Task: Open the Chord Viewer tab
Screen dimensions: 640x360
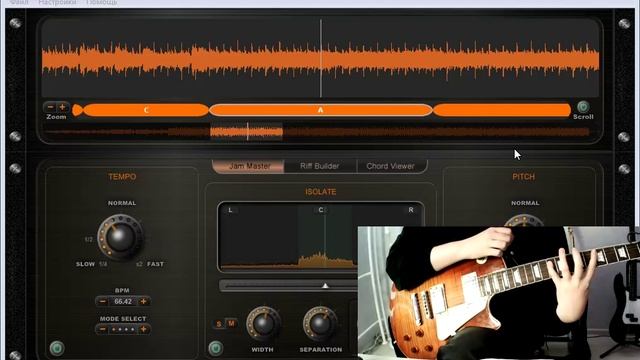Action: coord(391,166)
